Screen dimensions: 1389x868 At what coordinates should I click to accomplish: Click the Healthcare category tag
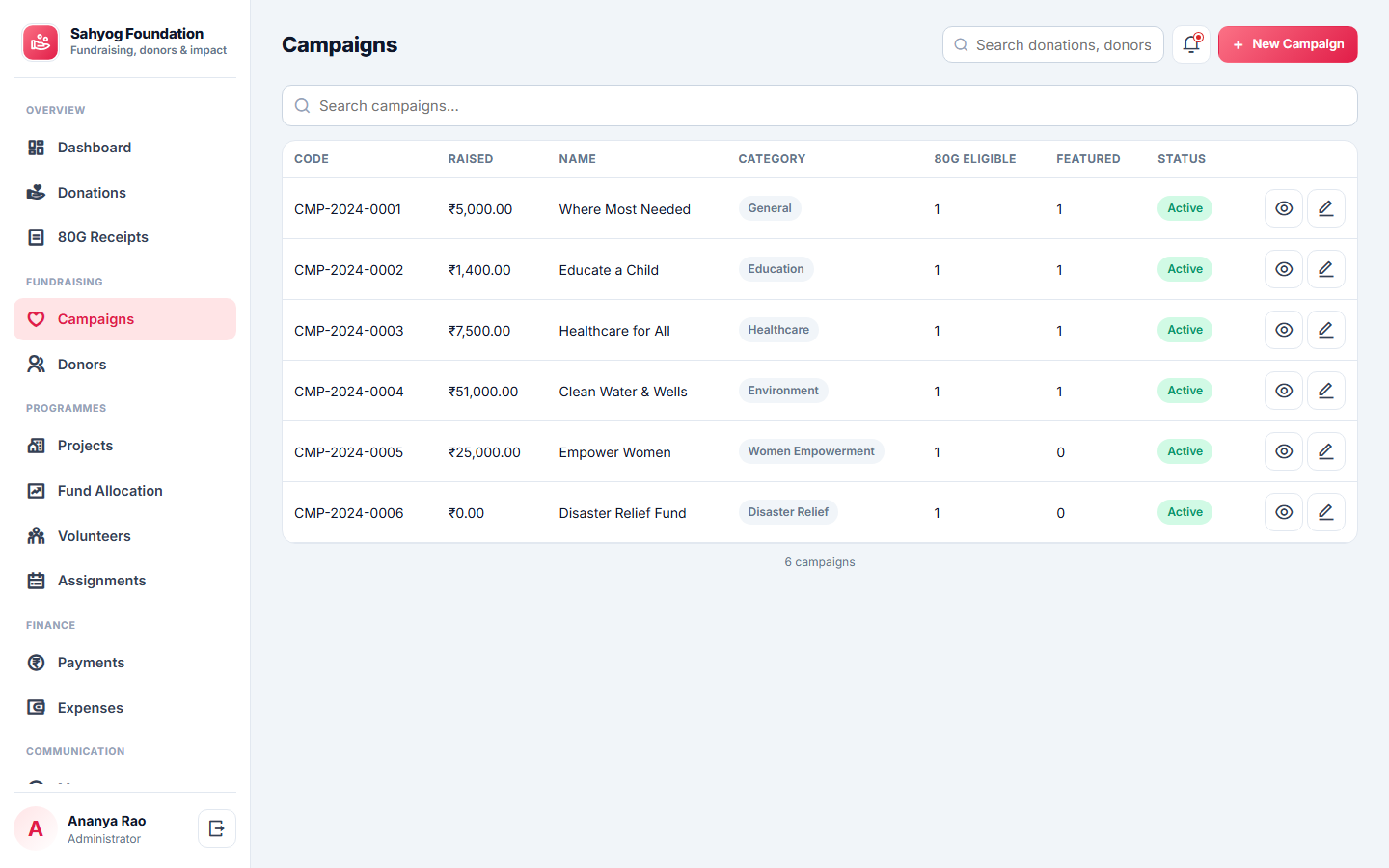778,330
